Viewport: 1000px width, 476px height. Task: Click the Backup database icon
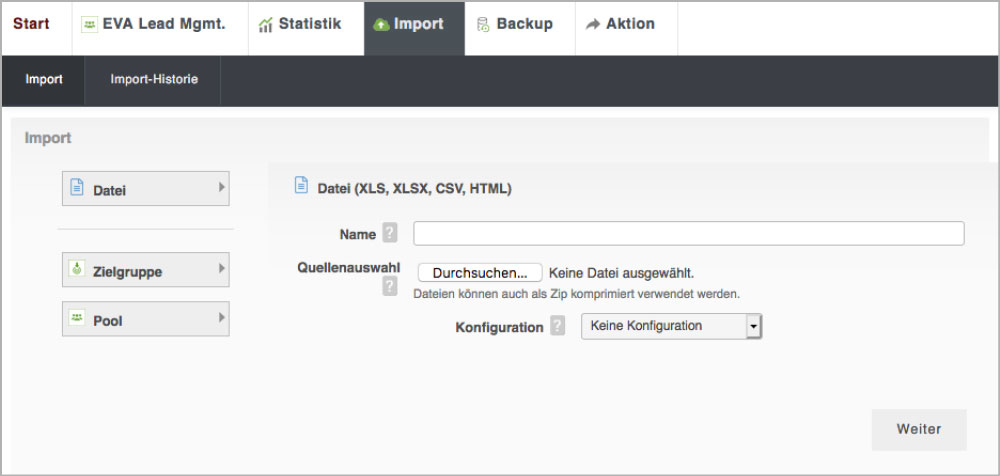483,25
